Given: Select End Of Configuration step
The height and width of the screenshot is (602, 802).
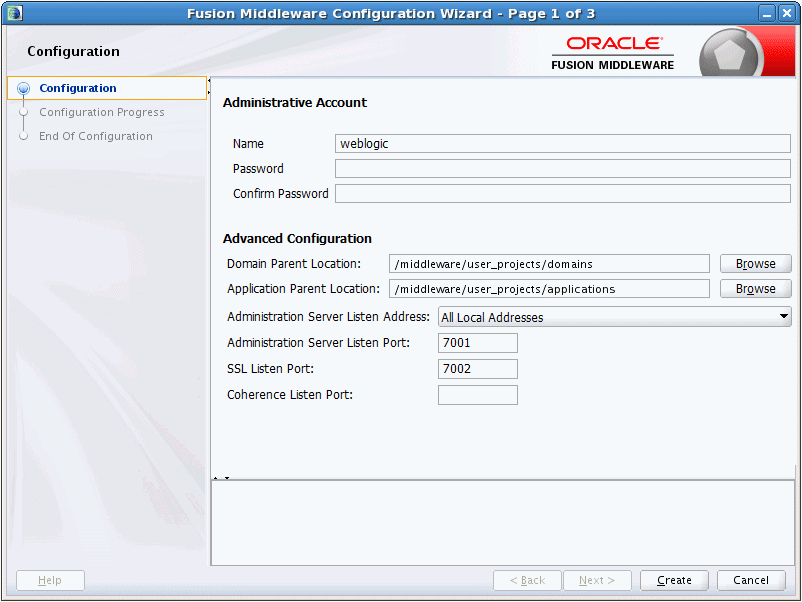Looking at the screenshot, I should [x=96, y=136].
